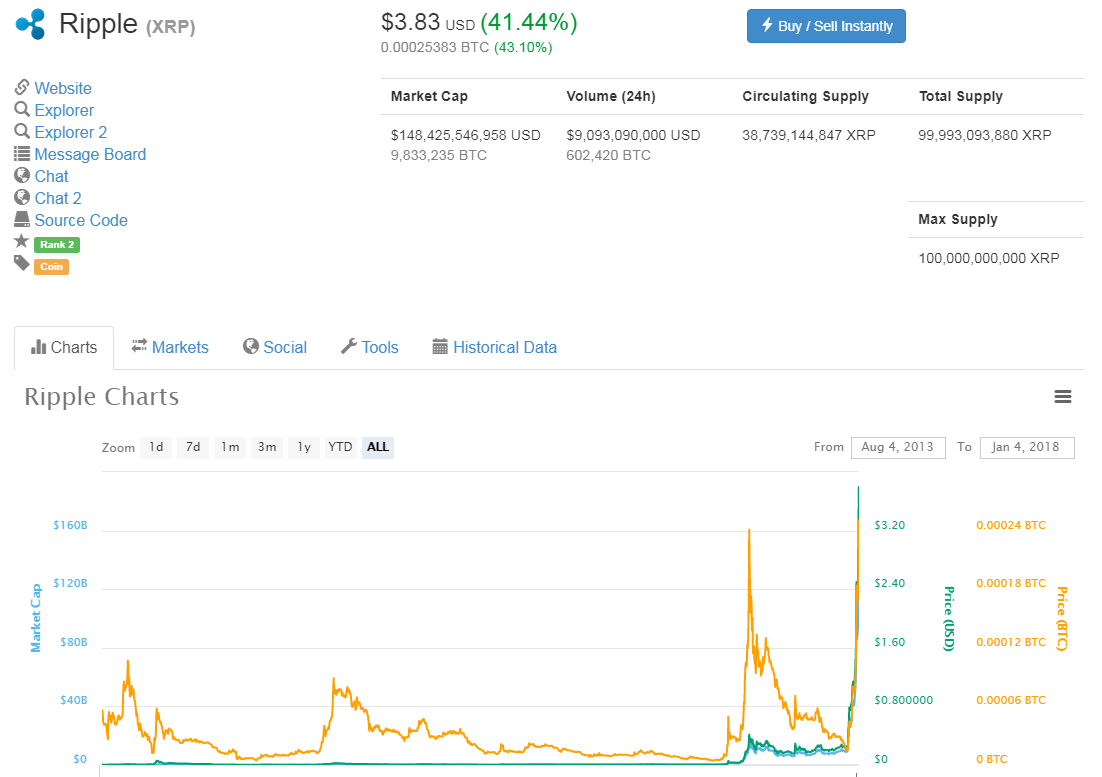
Task: Set chart zoom to 3m
Action: pos(267,448)
